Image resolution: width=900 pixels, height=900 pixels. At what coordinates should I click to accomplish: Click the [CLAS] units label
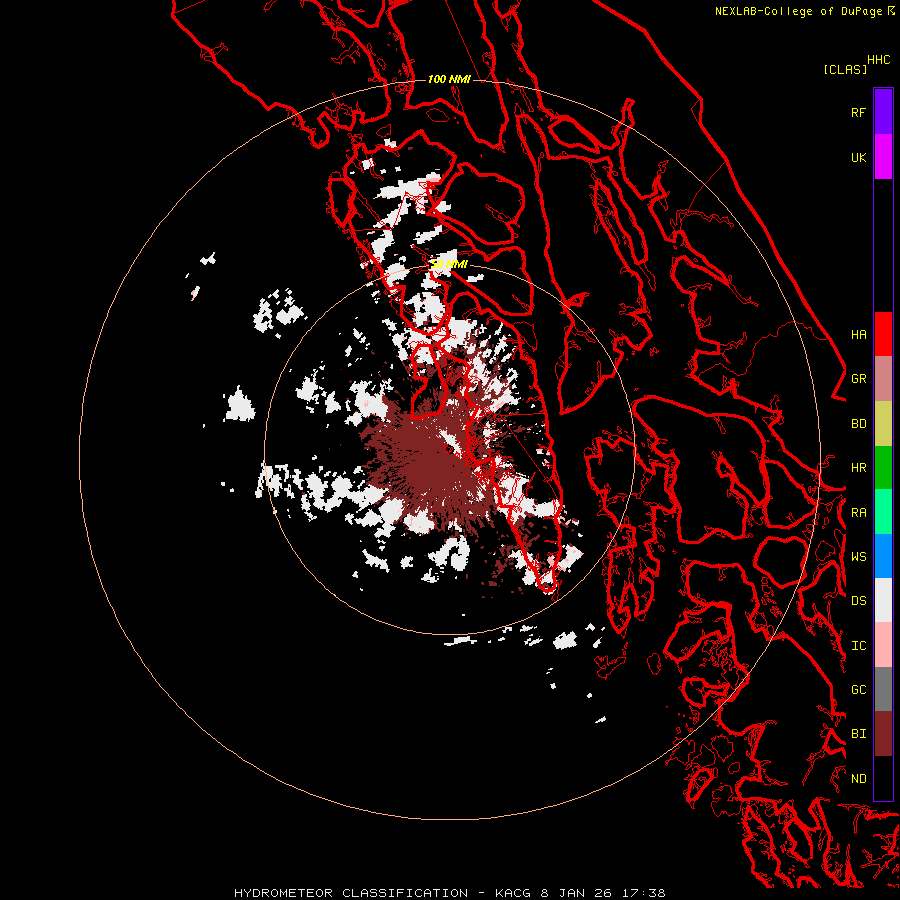click(845, 69)
